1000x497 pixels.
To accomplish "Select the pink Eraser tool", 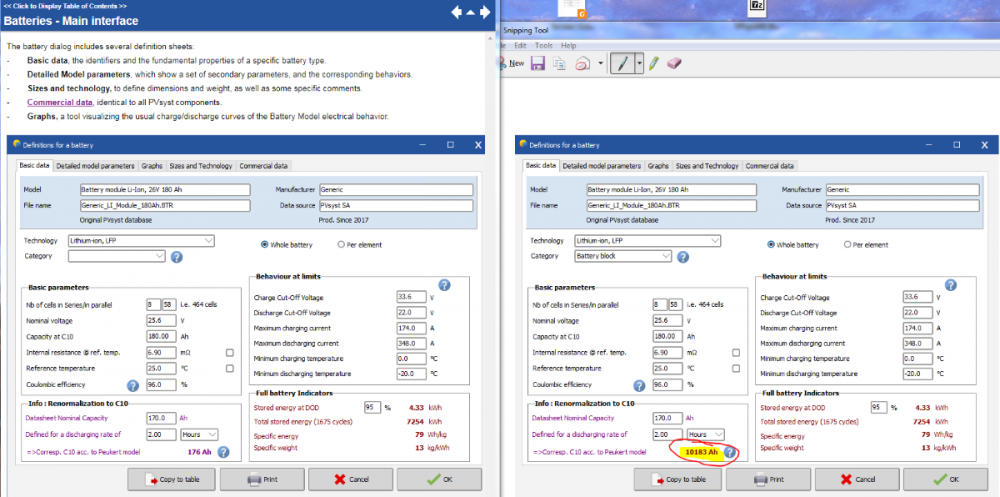I will click(674, 63).
